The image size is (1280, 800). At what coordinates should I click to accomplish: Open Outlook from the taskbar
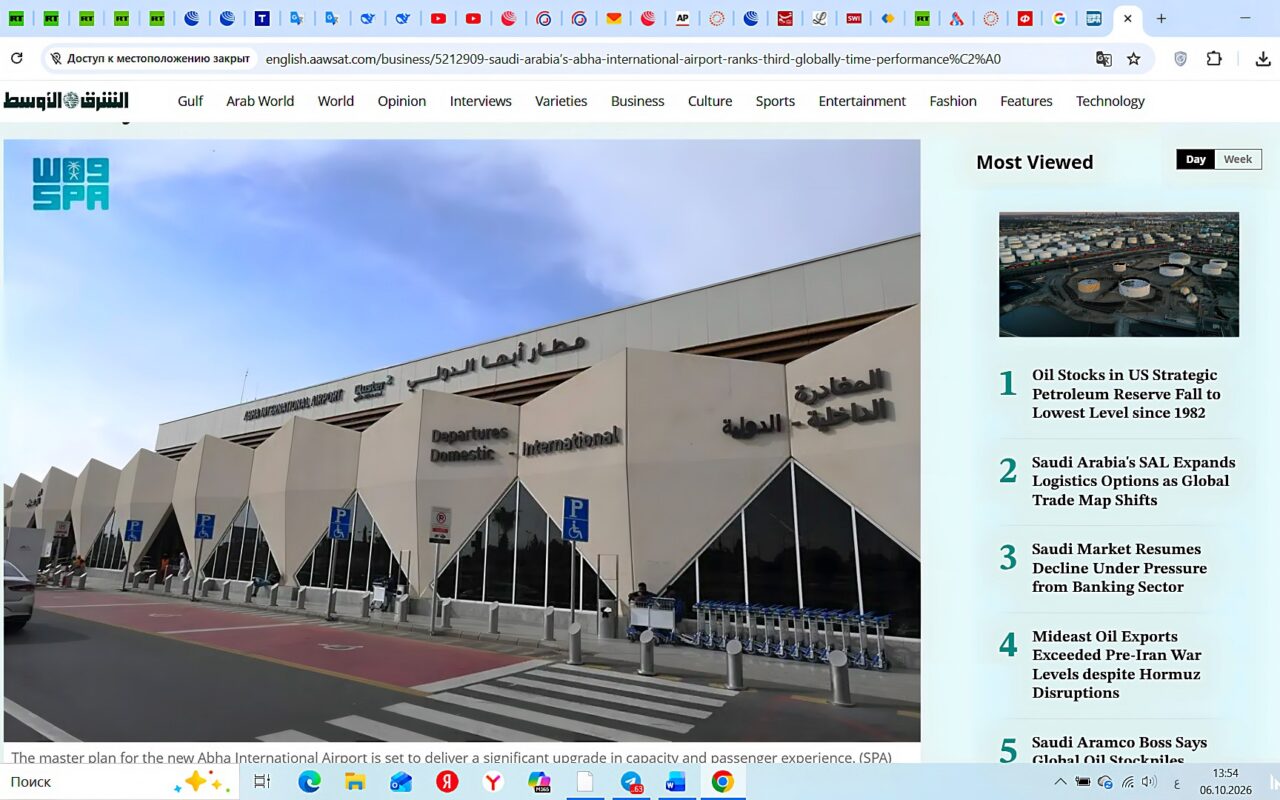coord(401,782)
